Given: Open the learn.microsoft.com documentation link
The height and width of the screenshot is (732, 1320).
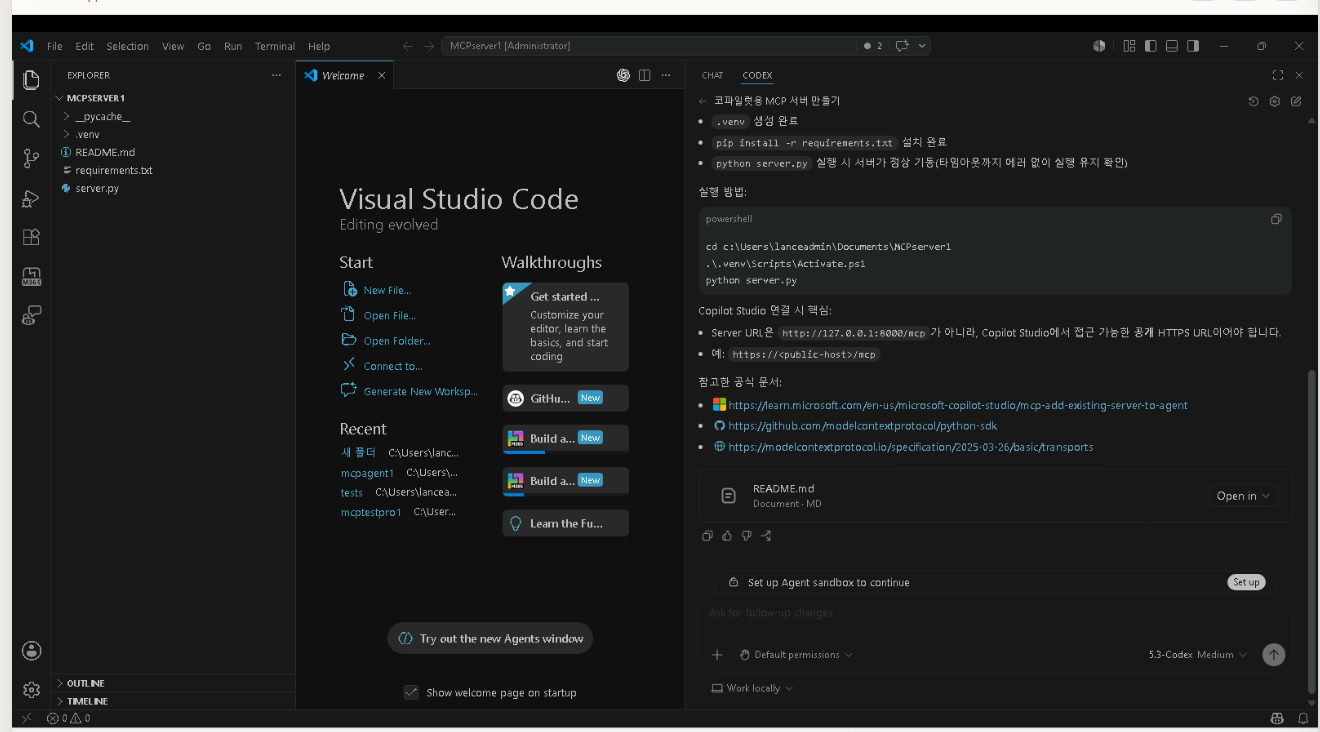Looking at the screenshot, I should 958,405.
